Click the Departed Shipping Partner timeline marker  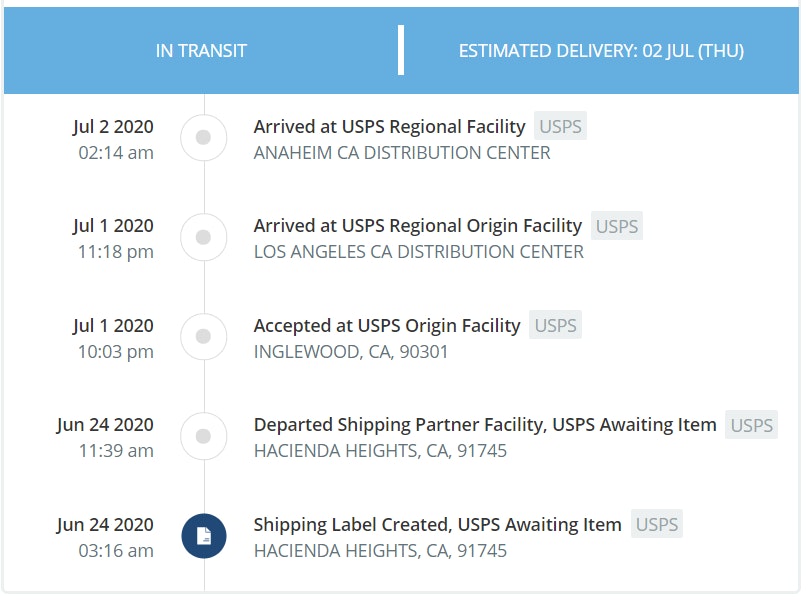point(204,436)
